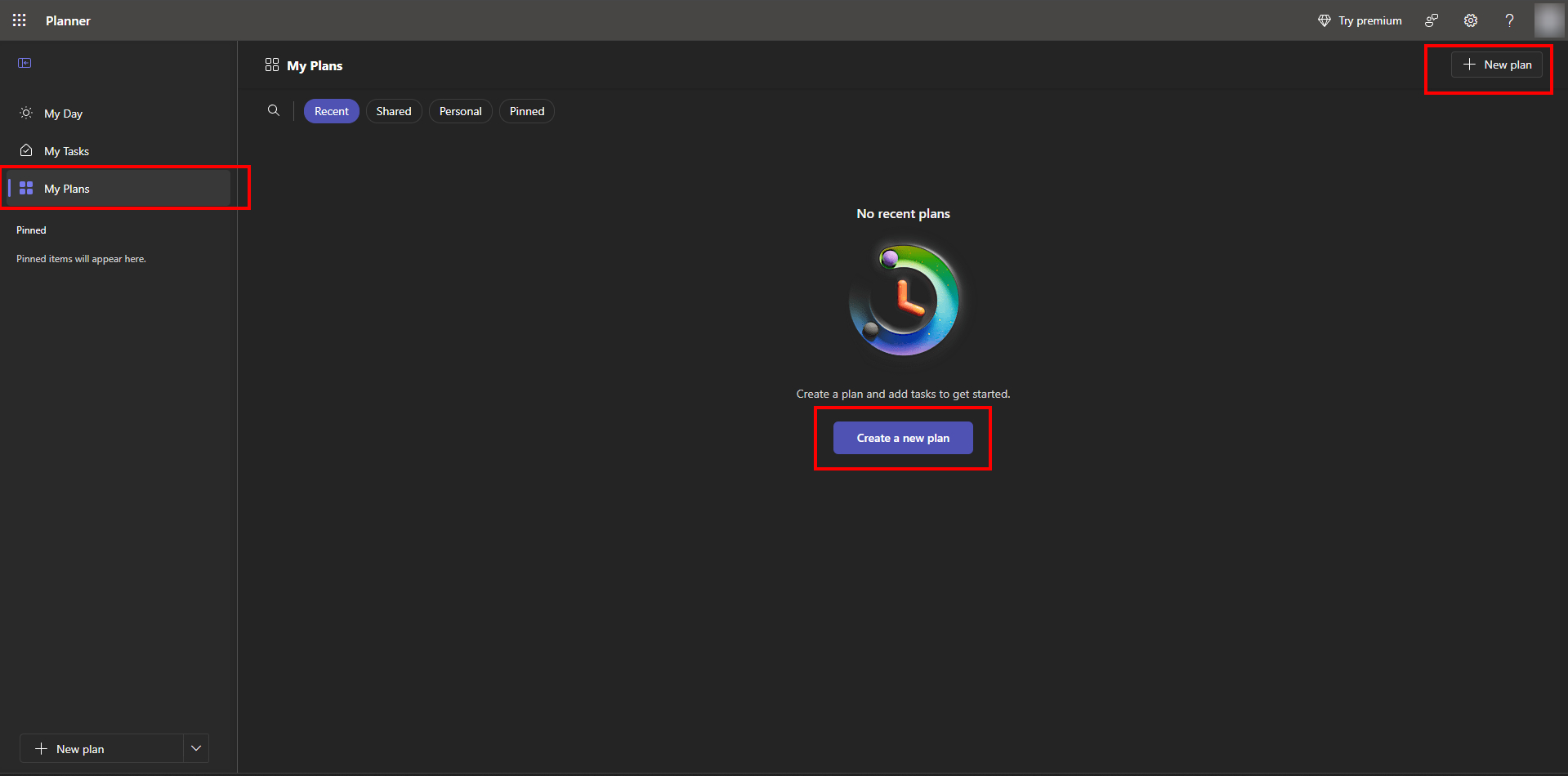
Task: Select My Plans in sidebar
Action: (x=118, y=189)
